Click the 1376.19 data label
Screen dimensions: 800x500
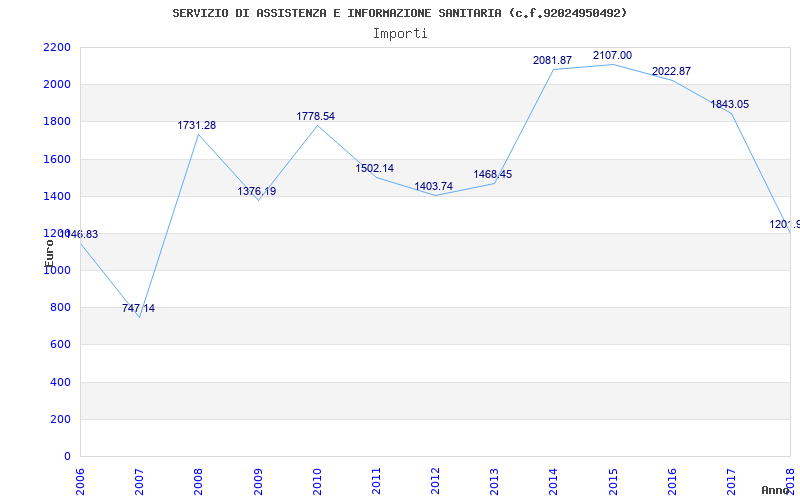click(257, 191)
